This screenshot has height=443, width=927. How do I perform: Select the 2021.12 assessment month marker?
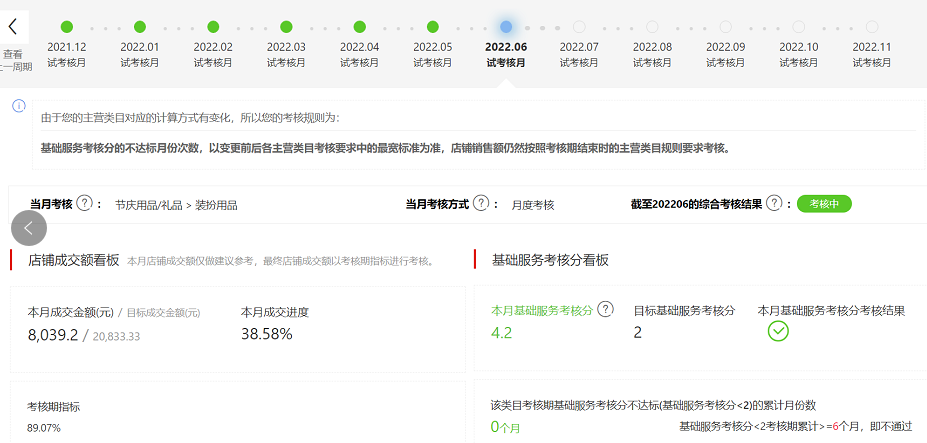(x=67, y=27)
